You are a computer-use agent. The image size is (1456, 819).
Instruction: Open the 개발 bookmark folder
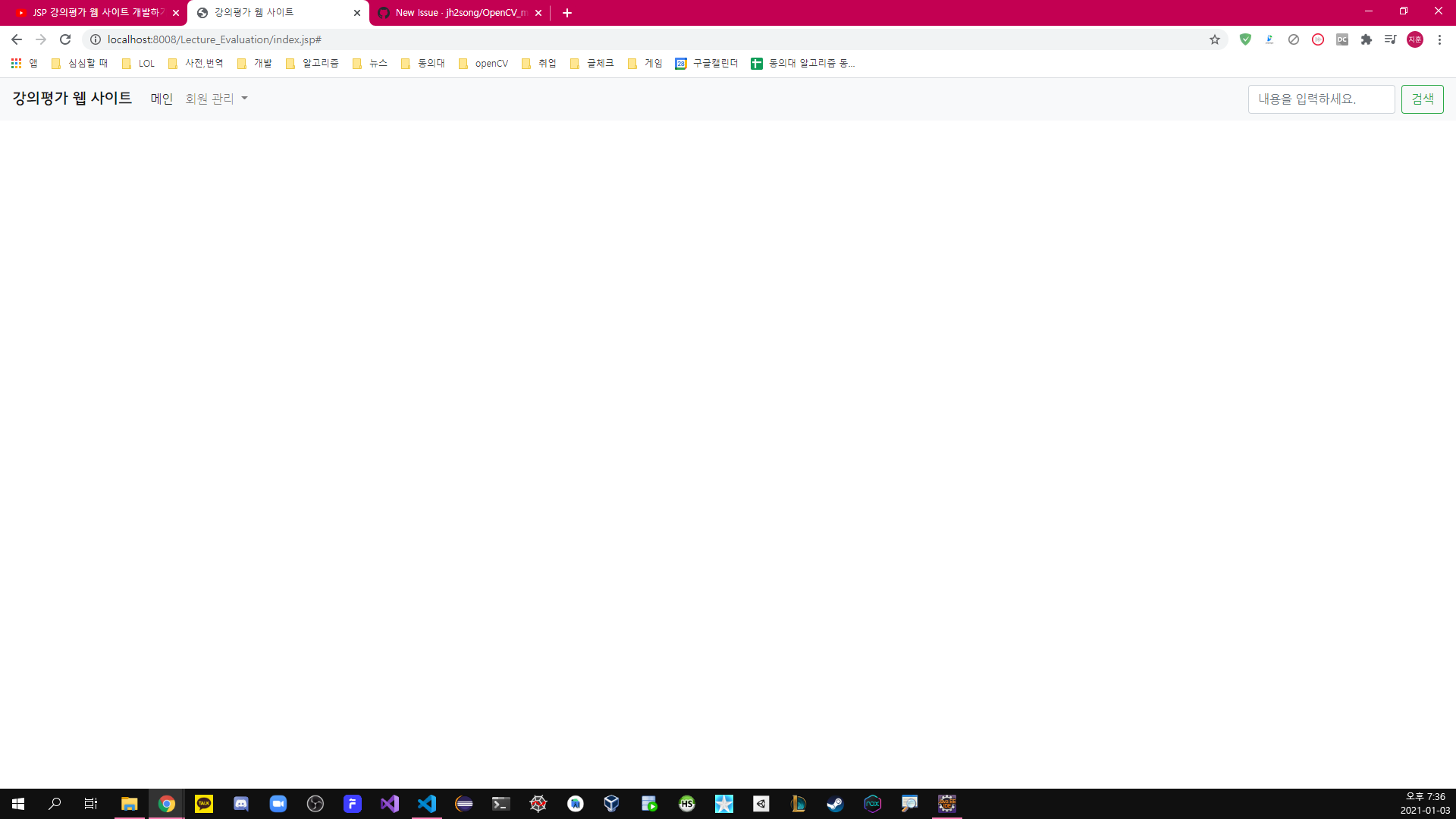click(x=255, y=63)
